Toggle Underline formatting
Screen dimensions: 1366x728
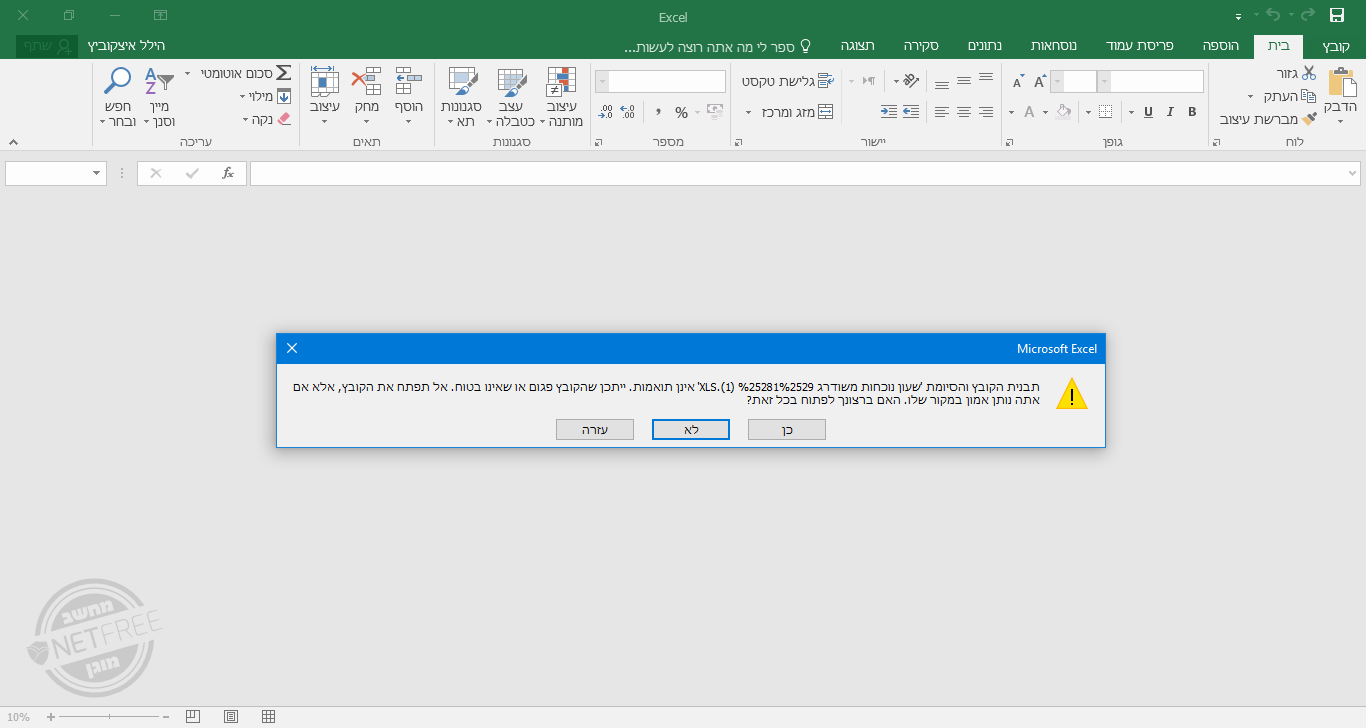[1147, 112]
